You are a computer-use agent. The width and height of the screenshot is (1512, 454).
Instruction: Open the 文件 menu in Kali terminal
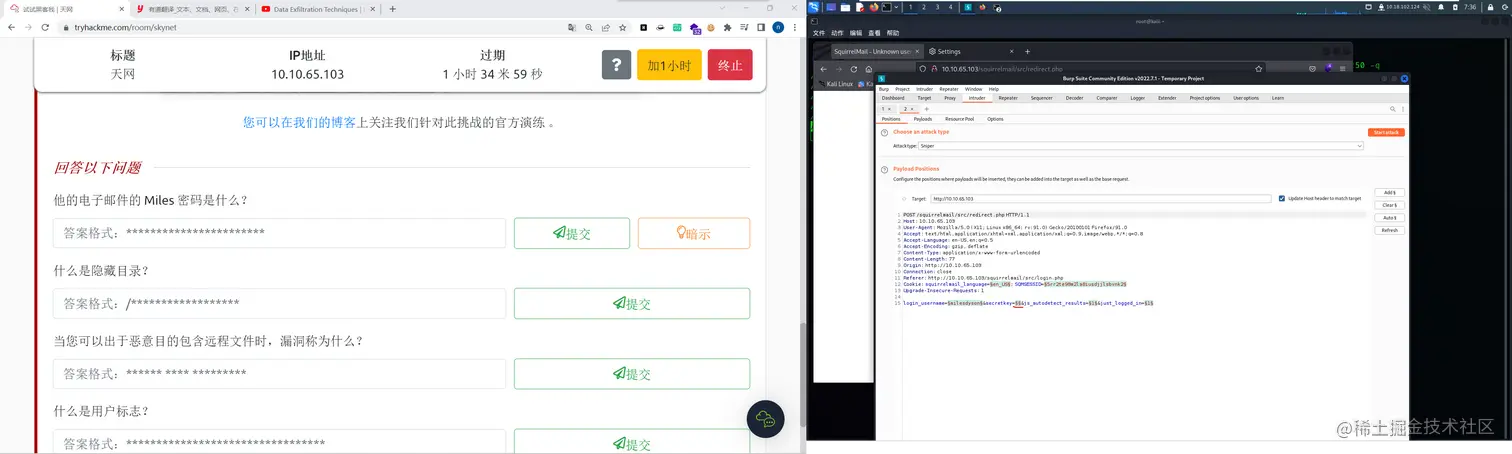point(818,33)
